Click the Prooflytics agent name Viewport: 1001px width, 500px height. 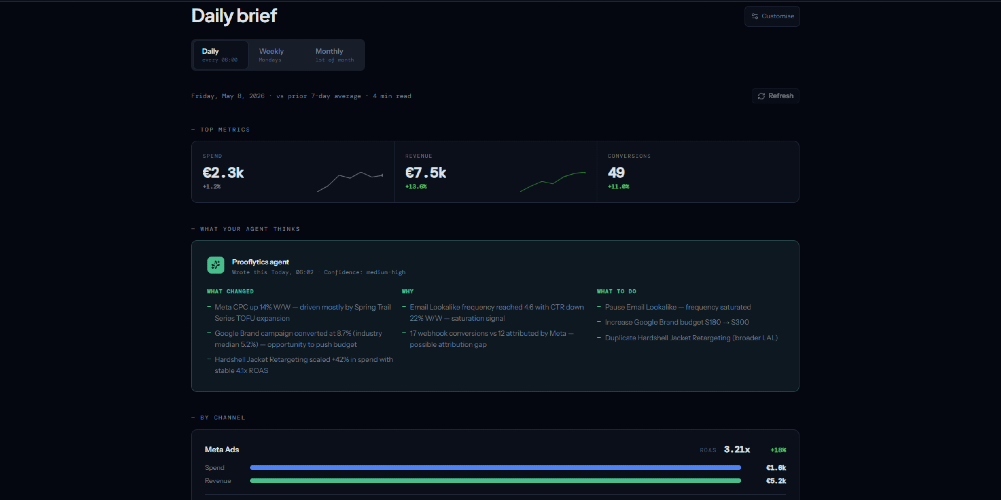click(x=260, y=262)
